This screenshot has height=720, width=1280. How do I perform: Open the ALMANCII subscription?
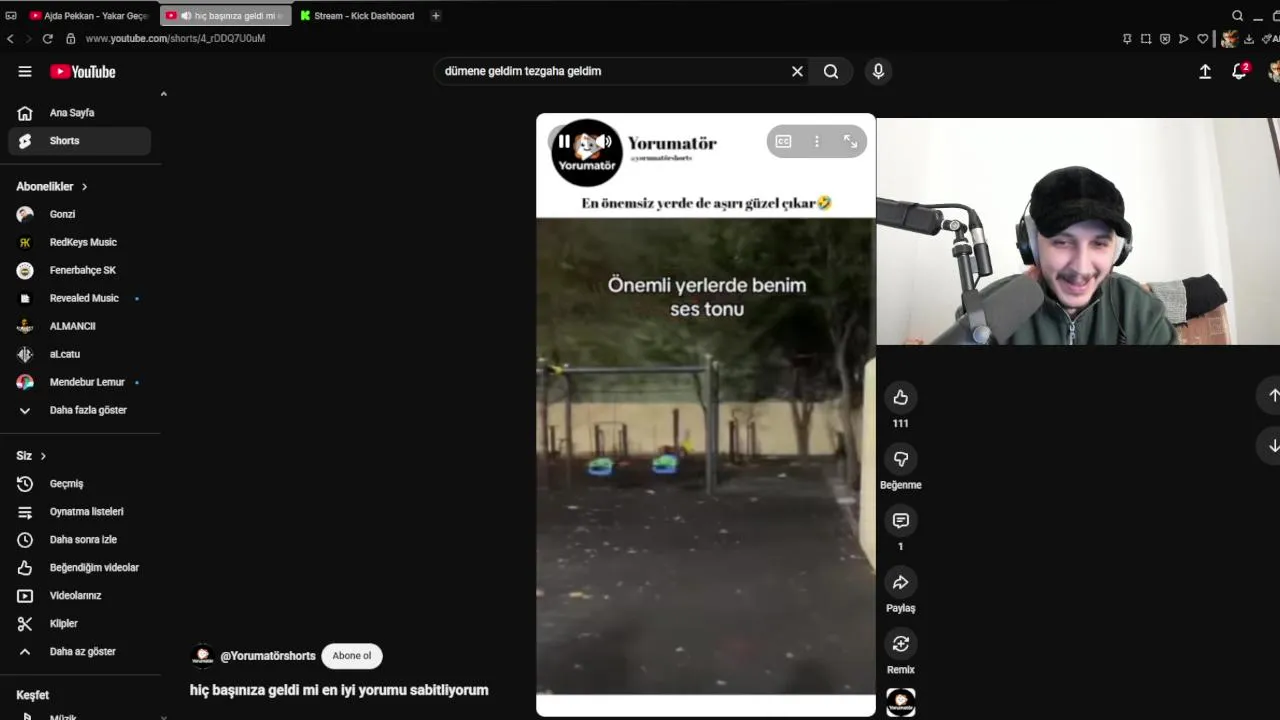click(80, 326)
